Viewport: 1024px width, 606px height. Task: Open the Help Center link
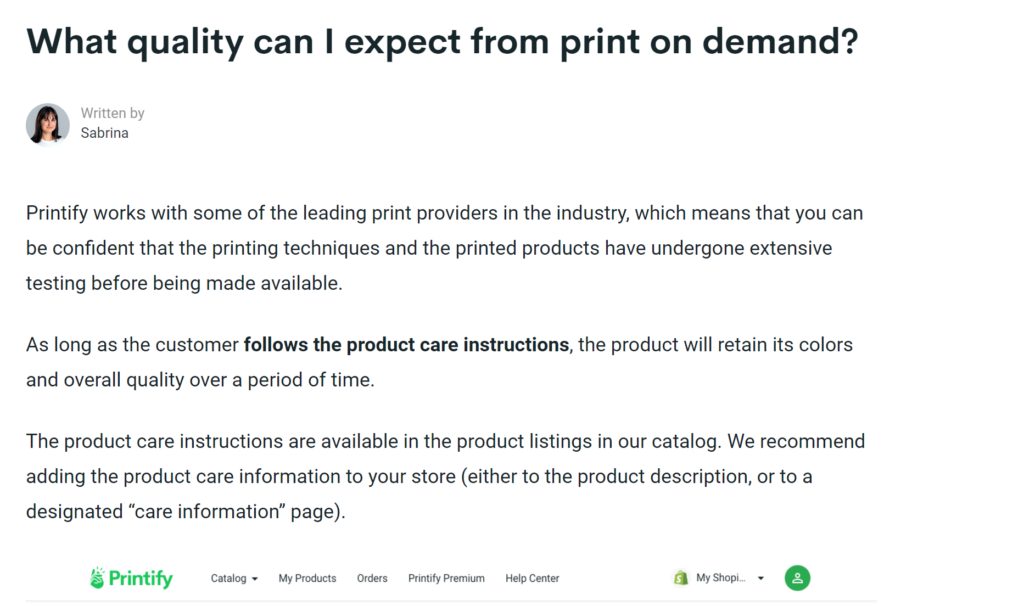coord(532,578)
